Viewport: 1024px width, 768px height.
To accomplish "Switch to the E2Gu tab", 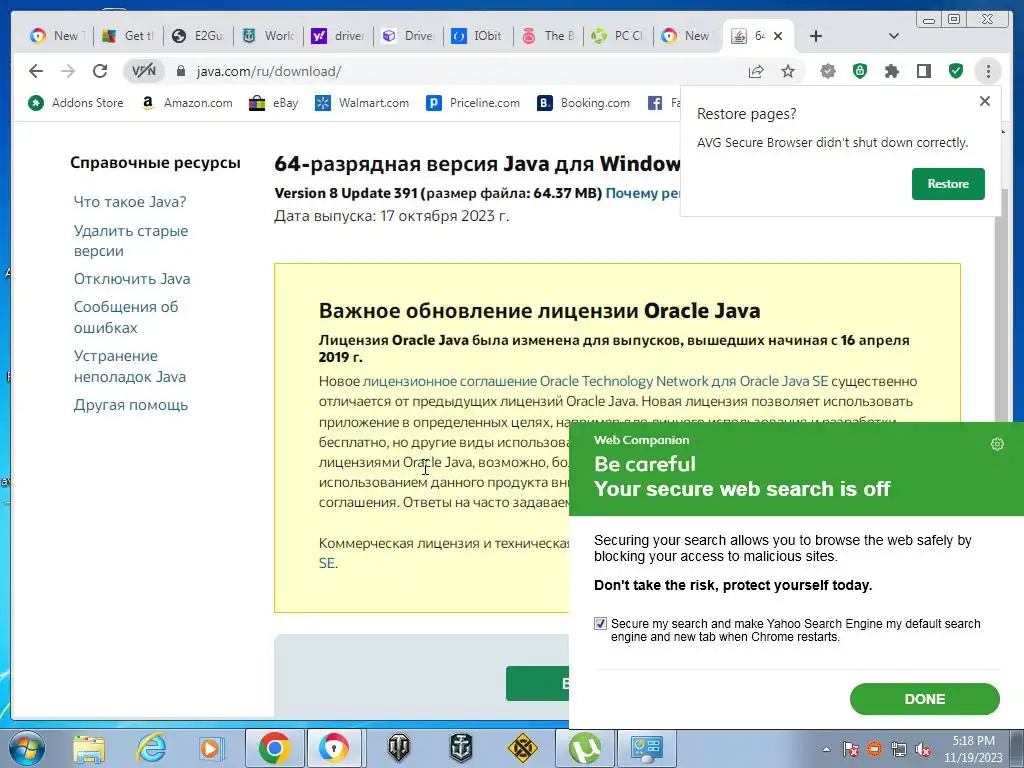I will coord(199,36).
